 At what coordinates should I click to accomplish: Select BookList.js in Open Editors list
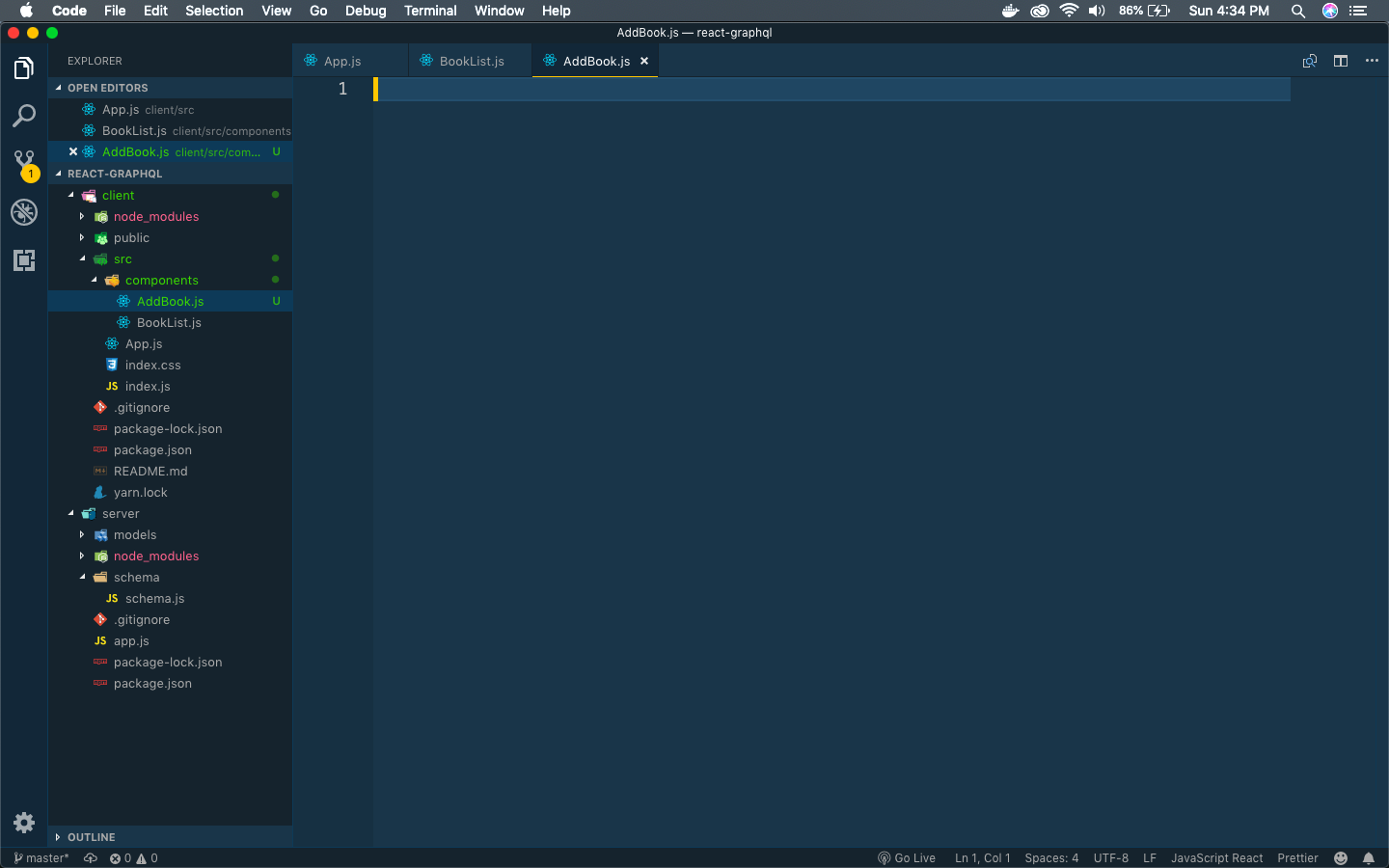[x=170, y=130]
